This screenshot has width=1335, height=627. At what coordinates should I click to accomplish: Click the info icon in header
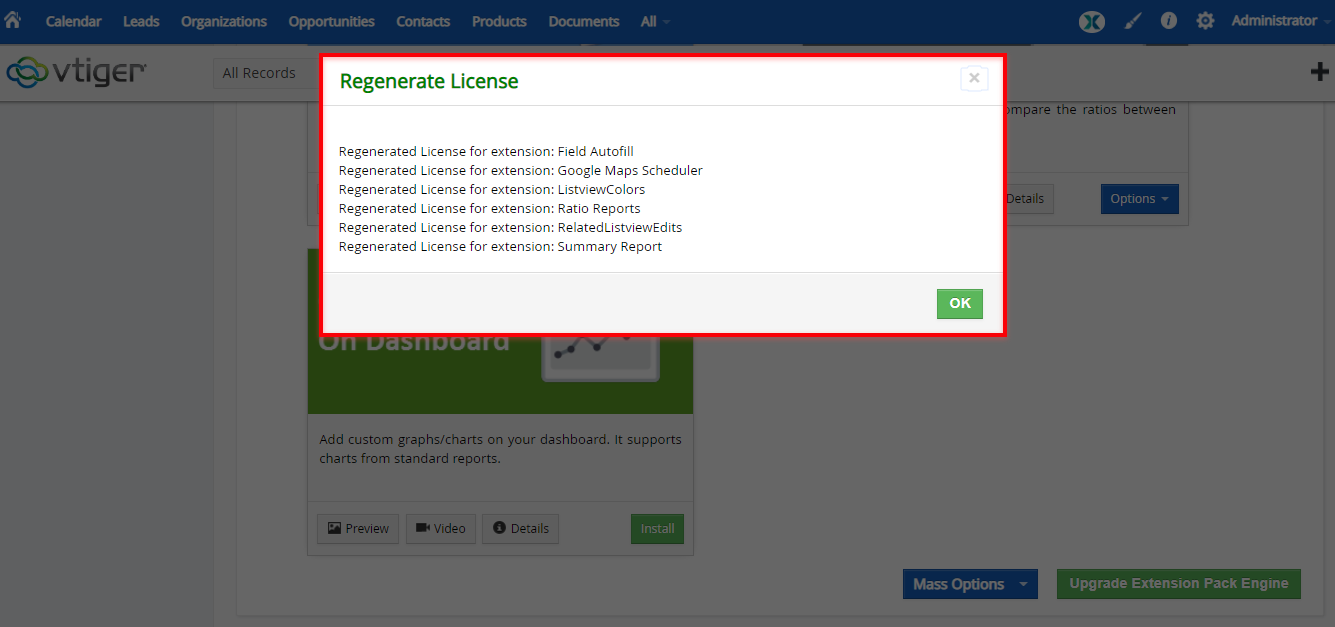point(1169,21)
